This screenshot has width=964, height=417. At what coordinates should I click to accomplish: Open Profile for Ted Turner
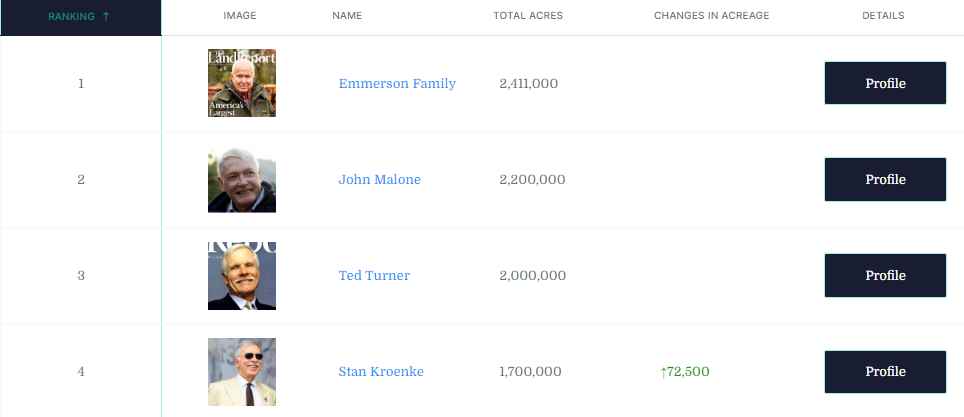click(x=885, y=276)
